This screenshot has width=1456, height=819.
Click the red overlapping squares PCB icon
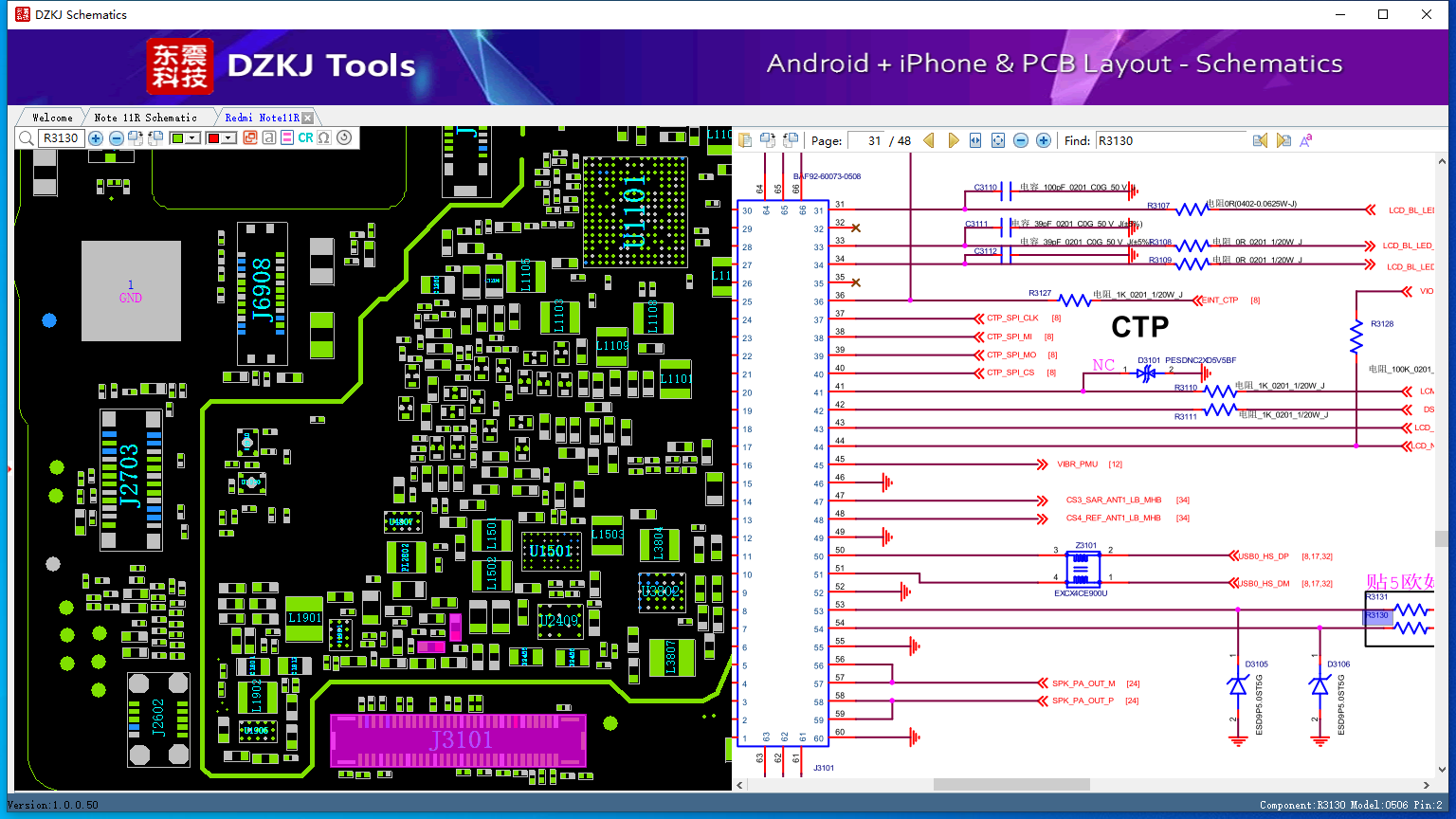point(250,138)
